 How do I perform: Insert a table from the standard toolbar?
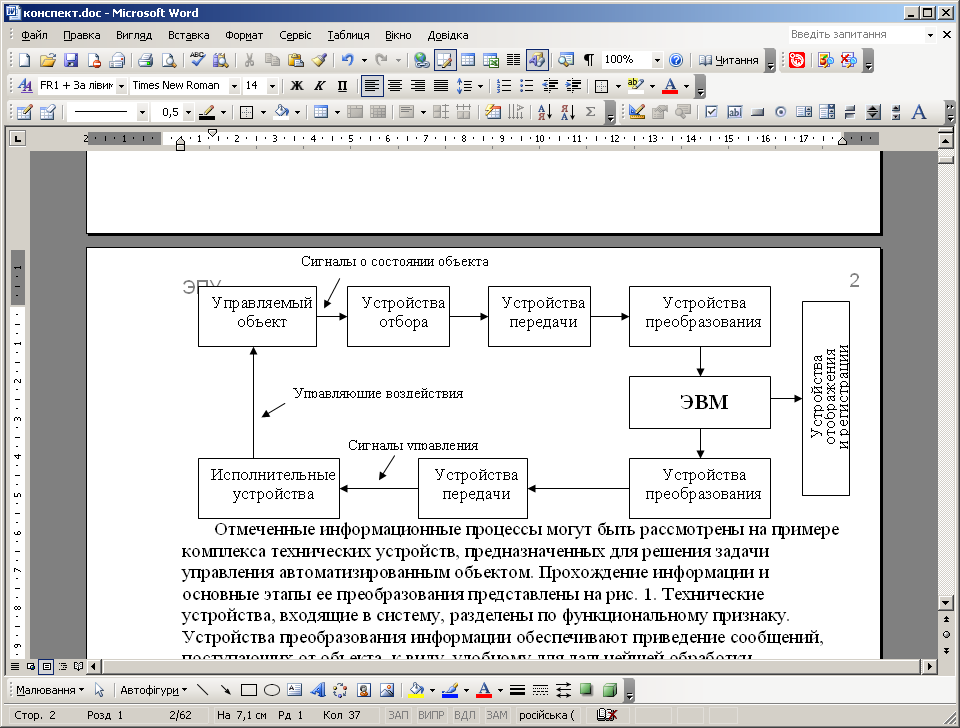pyautogui.click(x=468, y=60)
